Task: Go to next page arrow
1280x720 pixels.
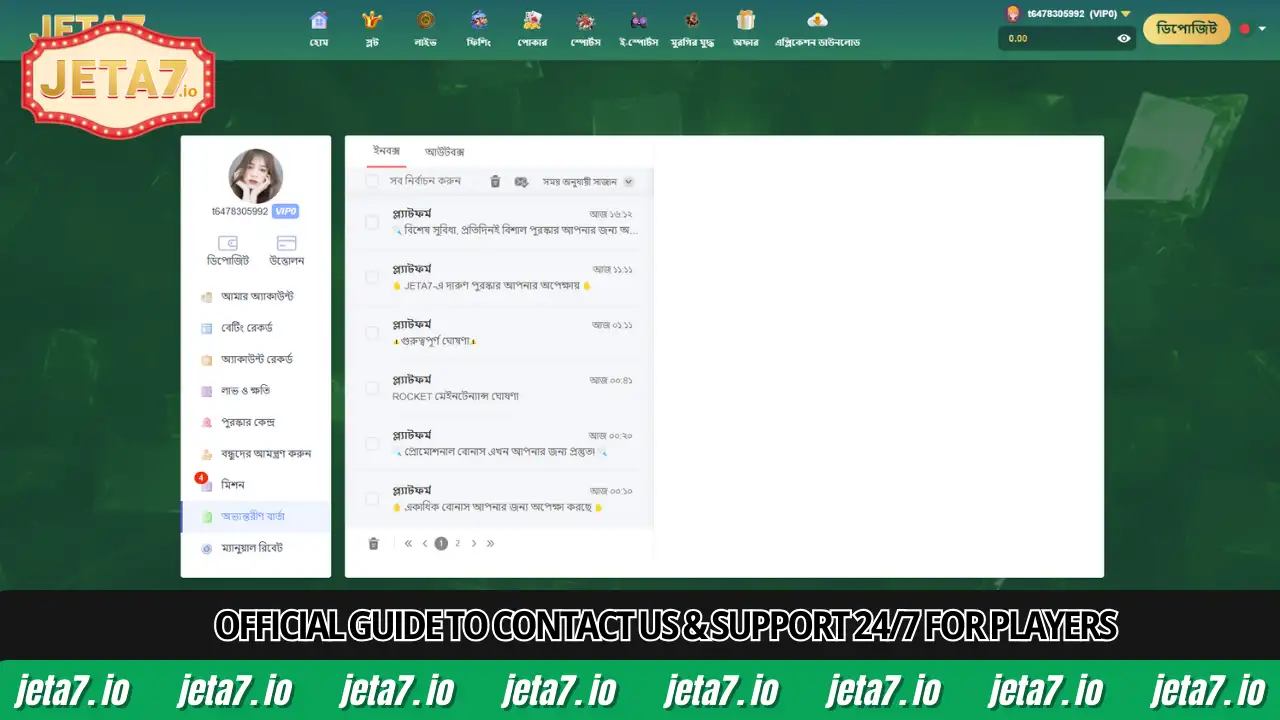Action: (474, 544)
